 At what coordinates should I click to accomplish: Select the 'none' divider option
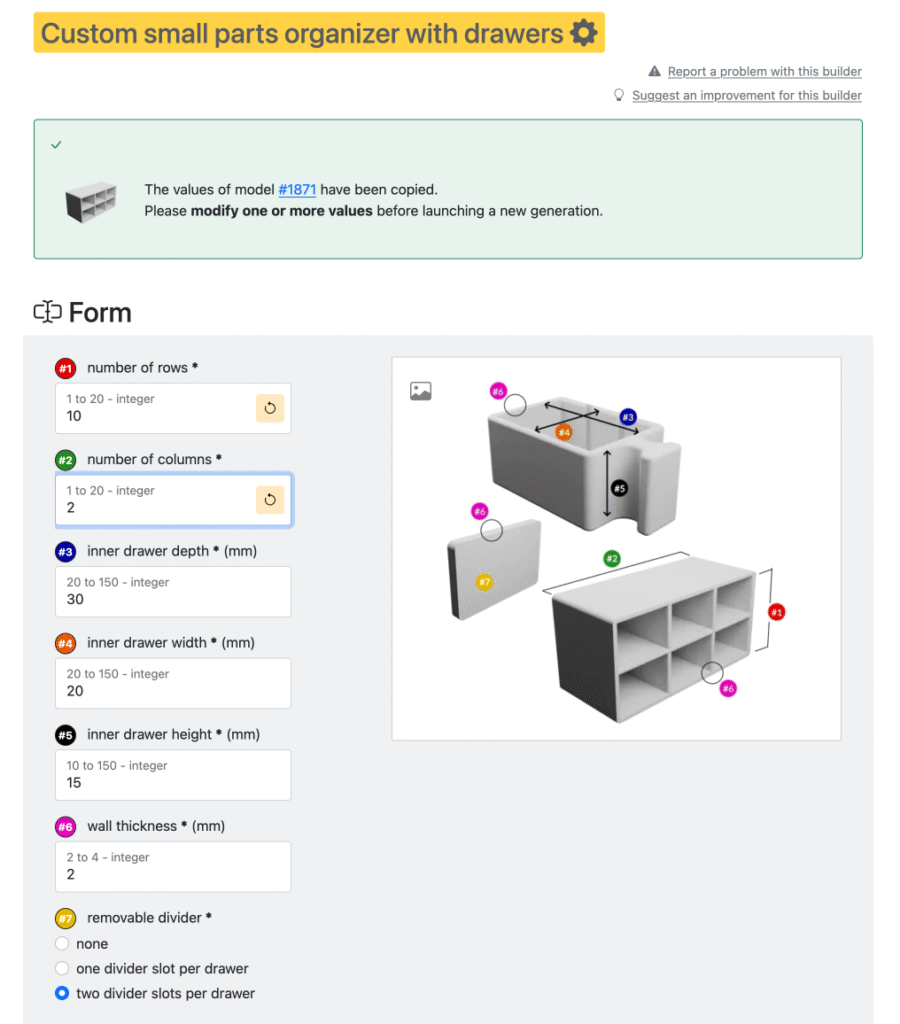click(63, 944)
